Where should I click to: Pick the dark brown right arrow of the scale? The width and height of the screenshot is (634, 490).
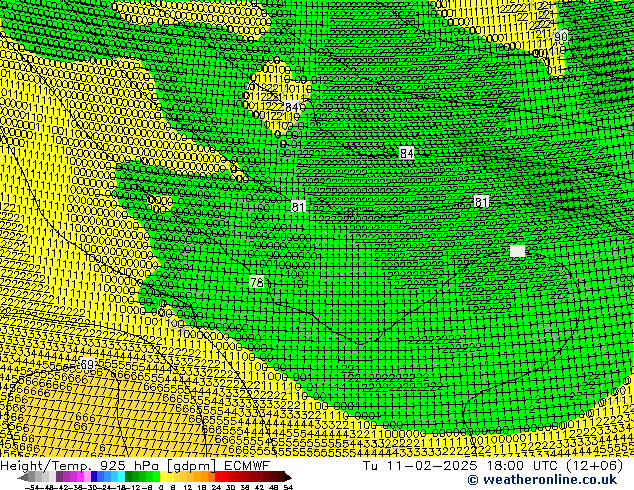[287, 477]
